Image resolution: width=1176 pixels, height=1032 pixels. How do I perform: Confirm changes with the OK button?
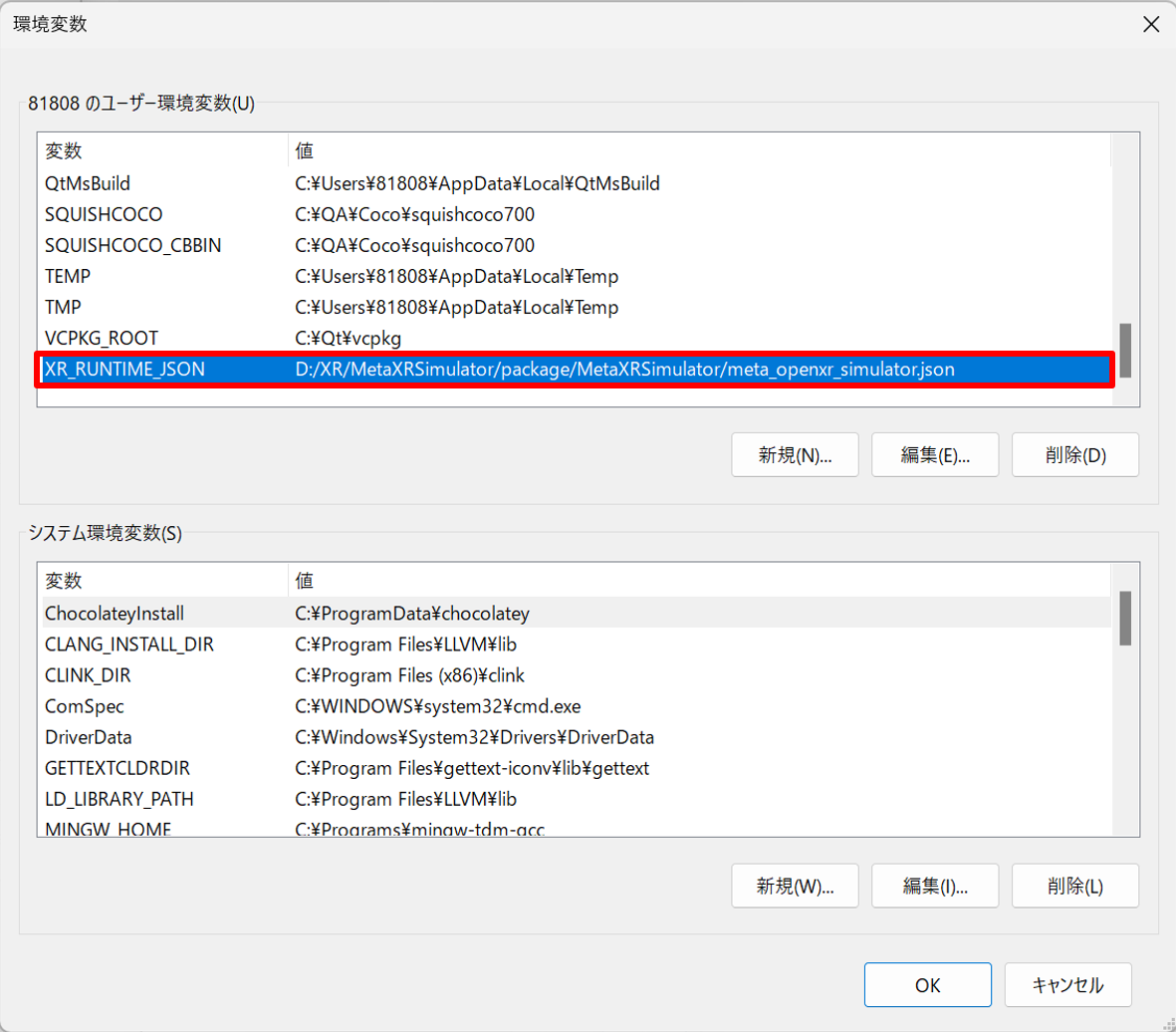tap(927, 985)
